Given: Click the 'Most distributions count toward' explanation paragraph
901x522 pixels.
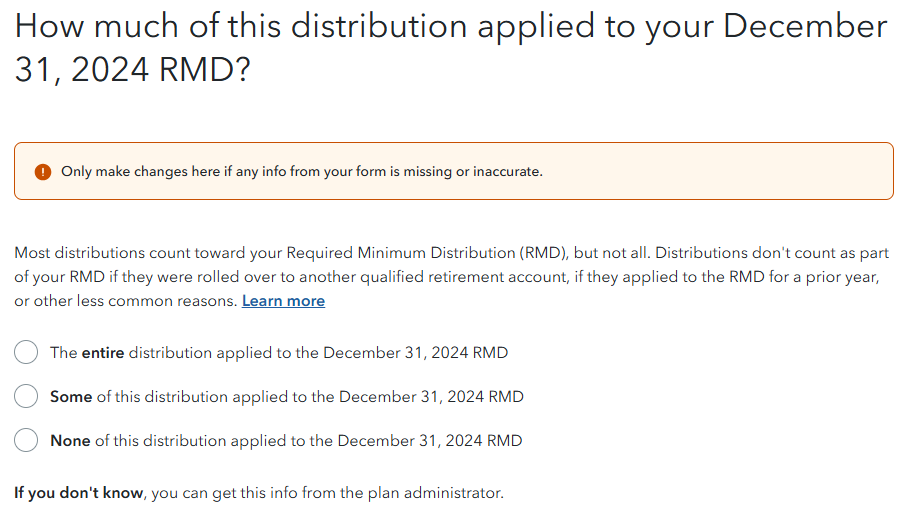Looking at the screenshot, I should pyautogui.click(x=451, y=277).
